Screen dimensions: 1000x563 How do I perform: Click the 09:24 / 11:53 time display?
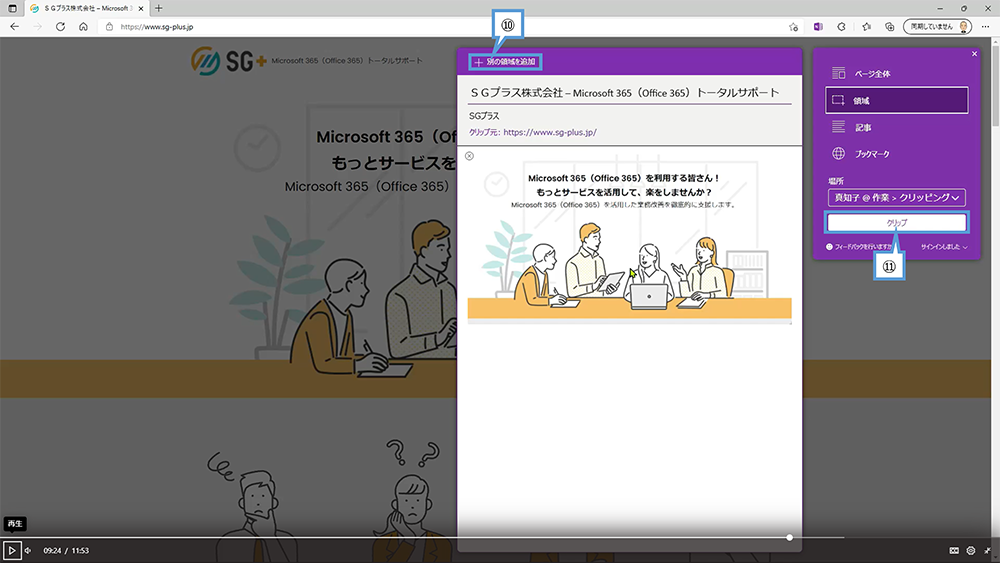66,550
